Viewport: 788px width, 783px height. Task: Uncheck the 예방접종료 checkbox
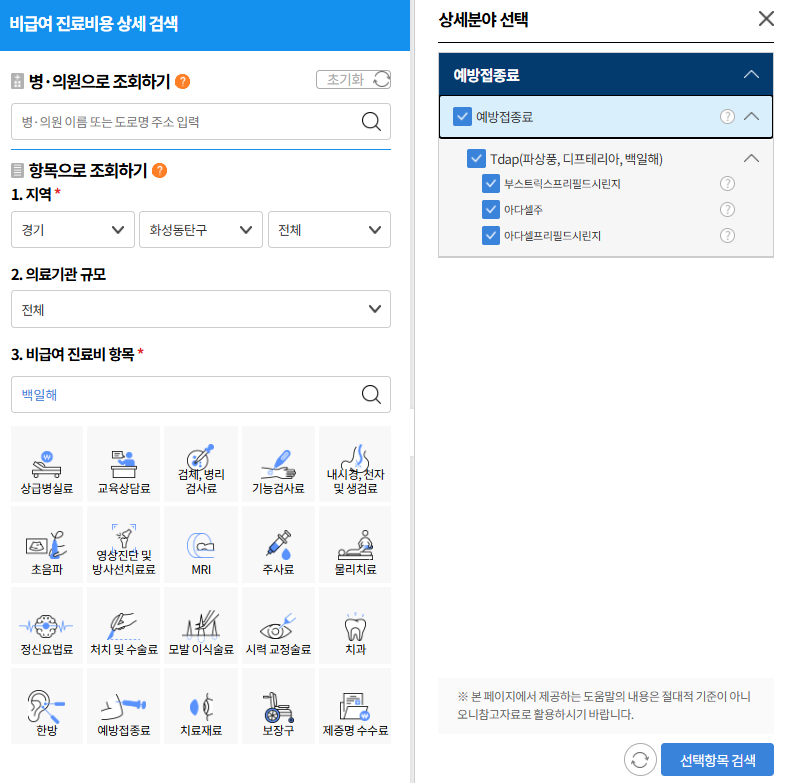click(462, 117)
